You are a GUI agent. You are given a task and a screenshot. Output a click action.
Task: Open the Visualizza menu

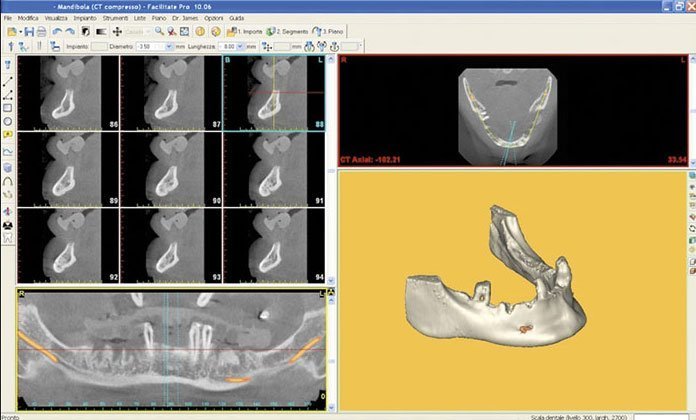click(x=56, y=18)
